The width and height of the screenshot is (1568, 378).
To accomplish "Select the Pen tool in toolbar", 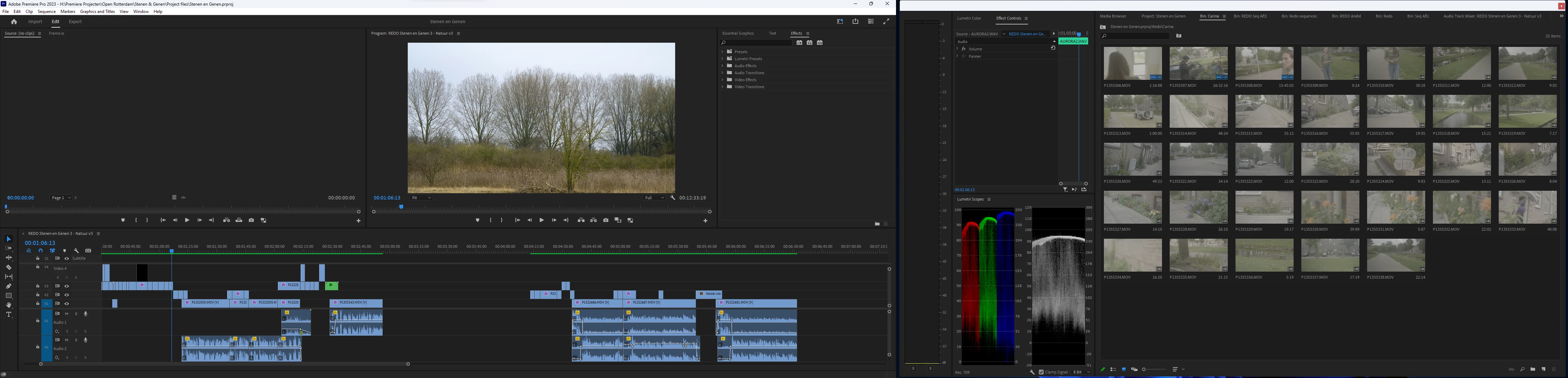I will click(x=8, y=286).
